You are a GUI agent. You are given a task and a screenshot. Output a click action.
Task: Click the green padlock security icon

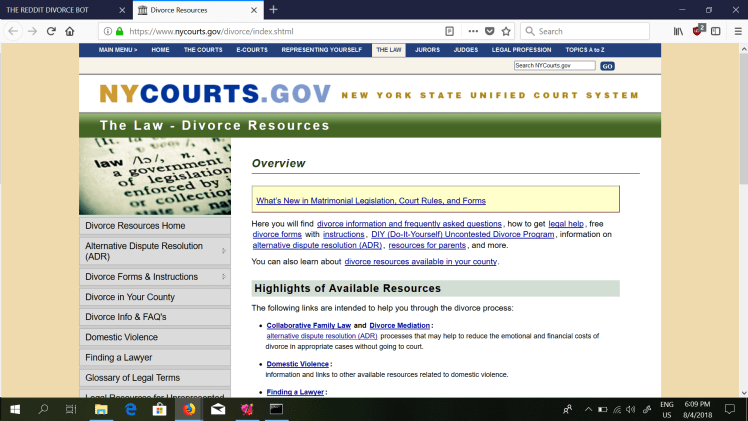pos(120,31)
